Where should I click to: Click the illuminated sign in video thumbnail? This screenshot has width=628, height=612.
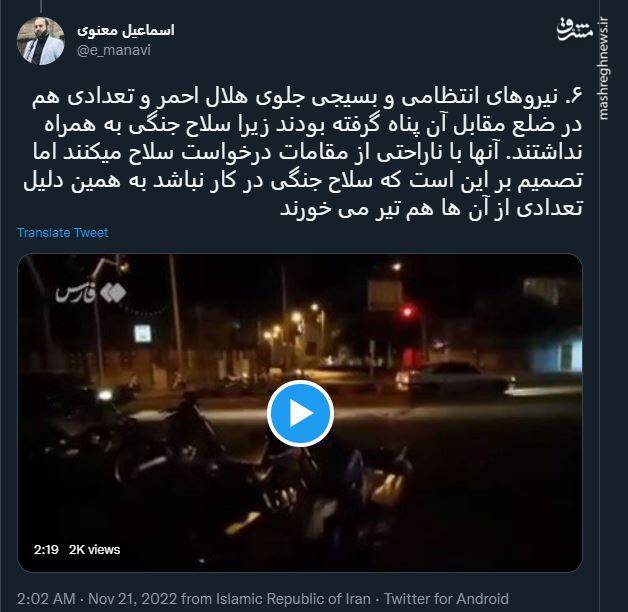[x=143, y=333]
